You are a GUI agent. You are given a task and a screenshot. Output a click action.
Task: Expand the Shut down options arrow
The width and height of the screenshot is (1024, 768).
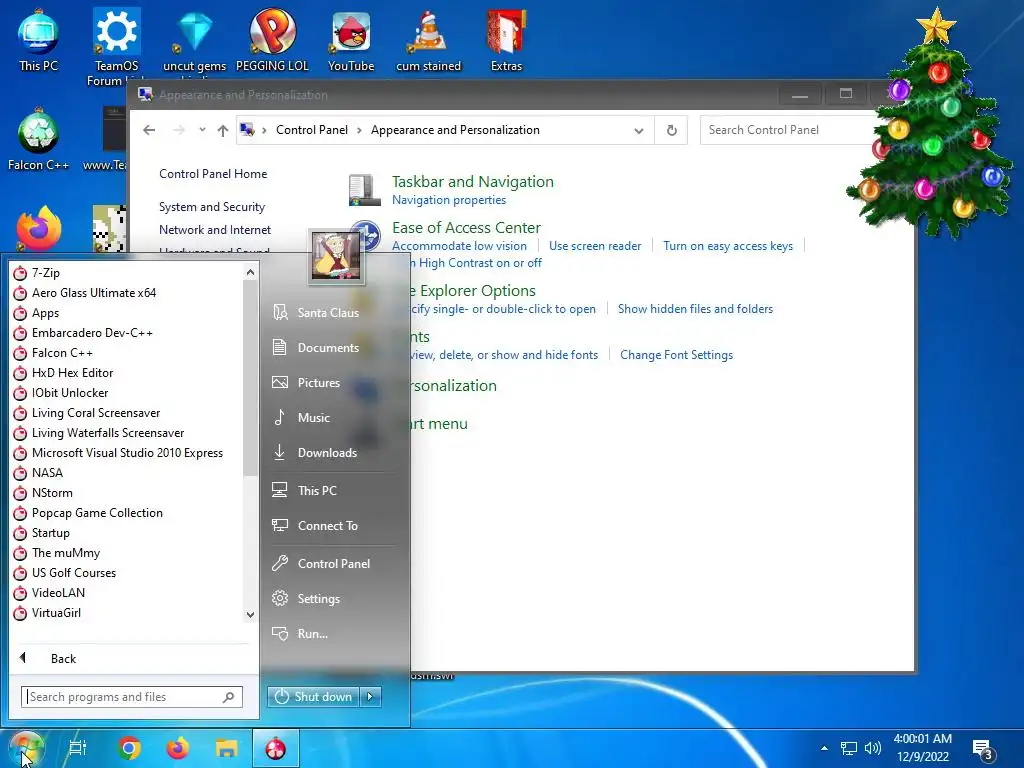(370, 697)
